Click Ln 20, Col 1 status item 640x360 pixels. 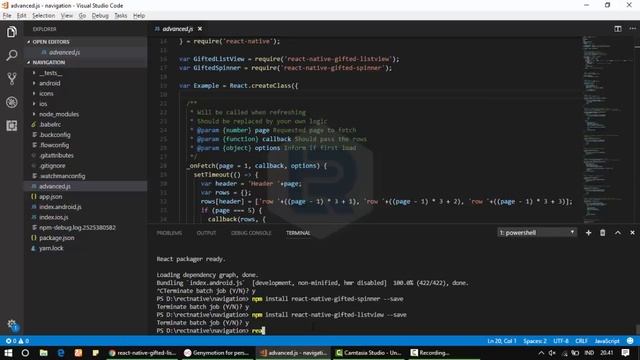click(x=502, y=341)
